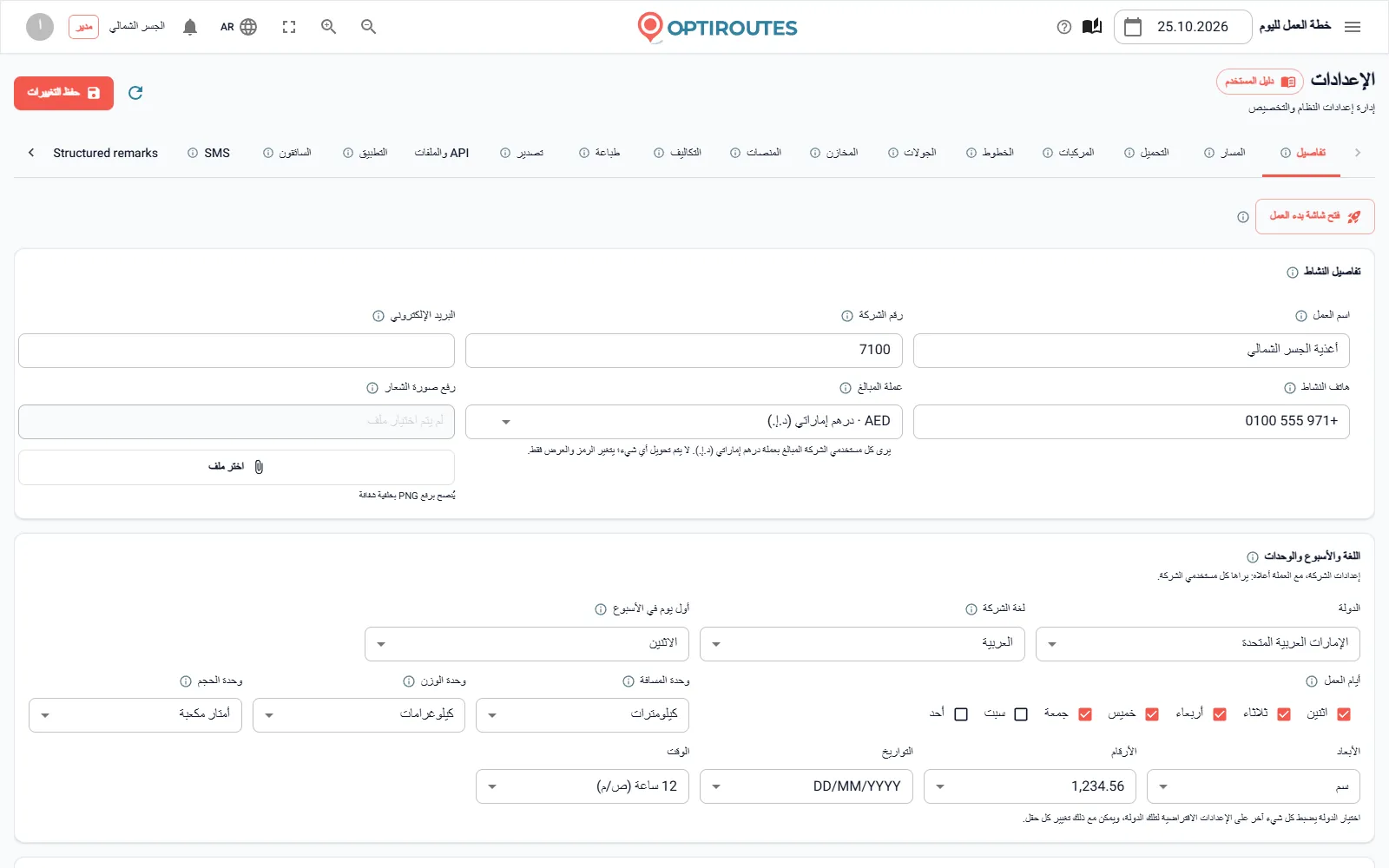Click the red save changes button
Image resolution: width=1389 pixels, height=868 pixels.
[63, 93]
